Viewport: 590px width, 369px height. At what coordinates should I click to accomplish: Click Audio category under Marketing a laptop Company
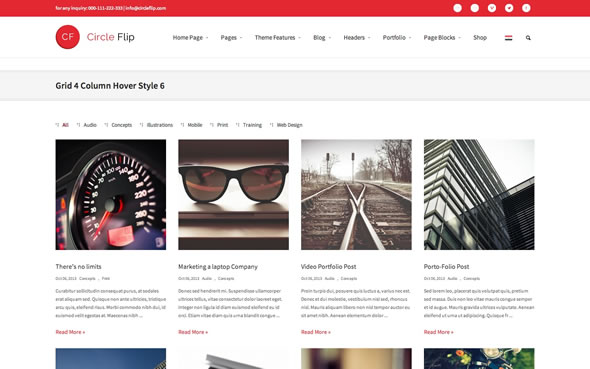pos(207,278)
